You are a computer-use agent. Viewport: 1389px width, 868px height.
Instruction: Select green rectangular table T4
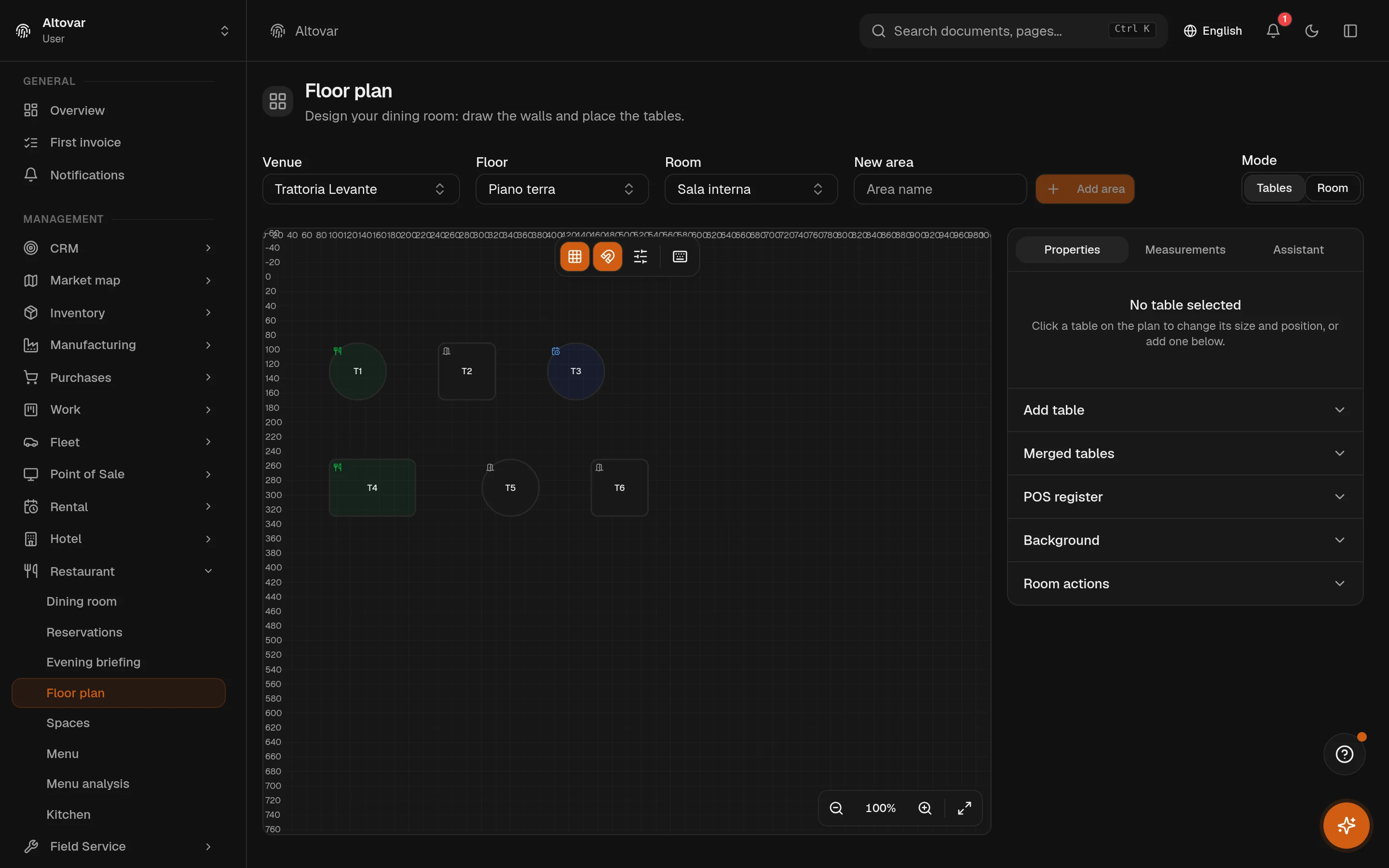(372, 488)
